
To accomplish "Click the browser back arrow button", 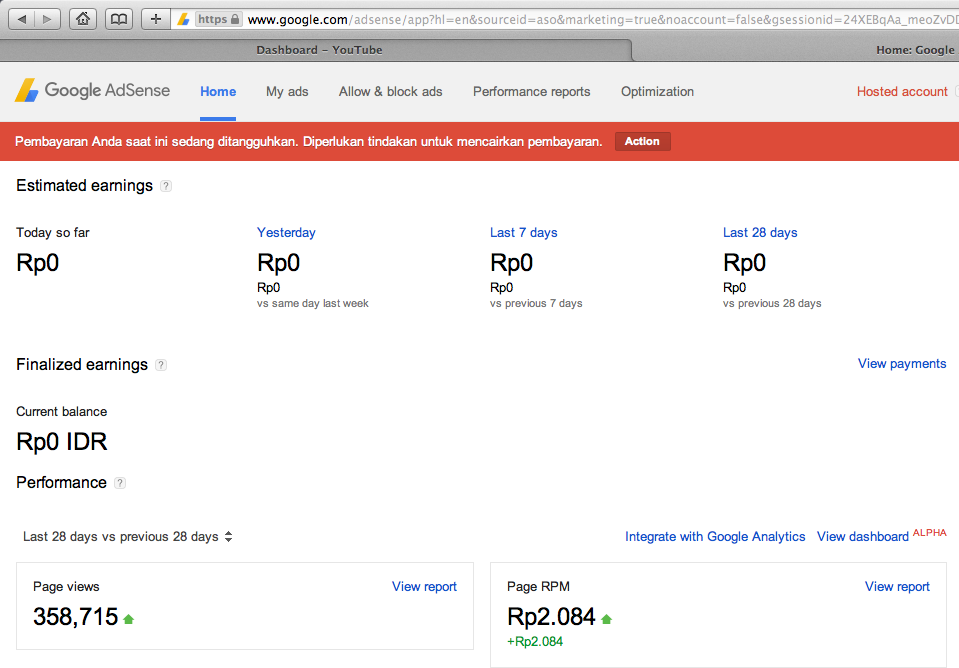I will click(22, 19).
